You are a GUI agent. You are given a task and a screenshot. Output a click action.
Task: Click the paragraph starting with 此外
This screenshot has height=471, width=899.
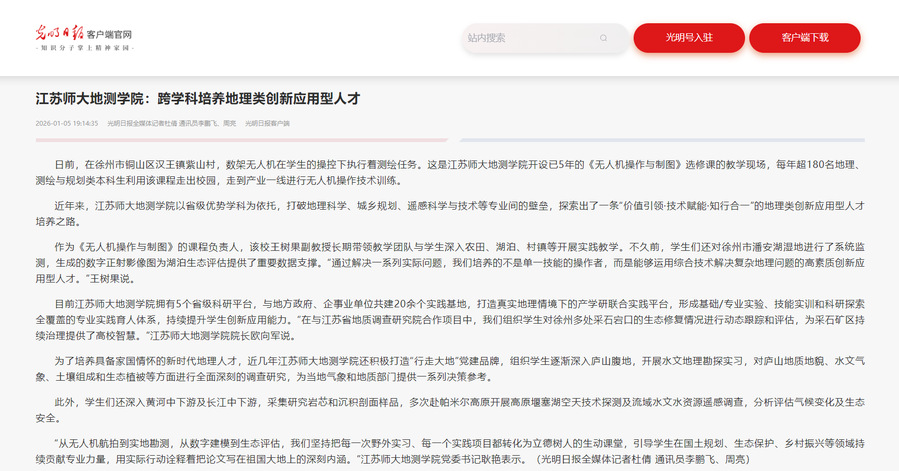(x=449, y=409)
